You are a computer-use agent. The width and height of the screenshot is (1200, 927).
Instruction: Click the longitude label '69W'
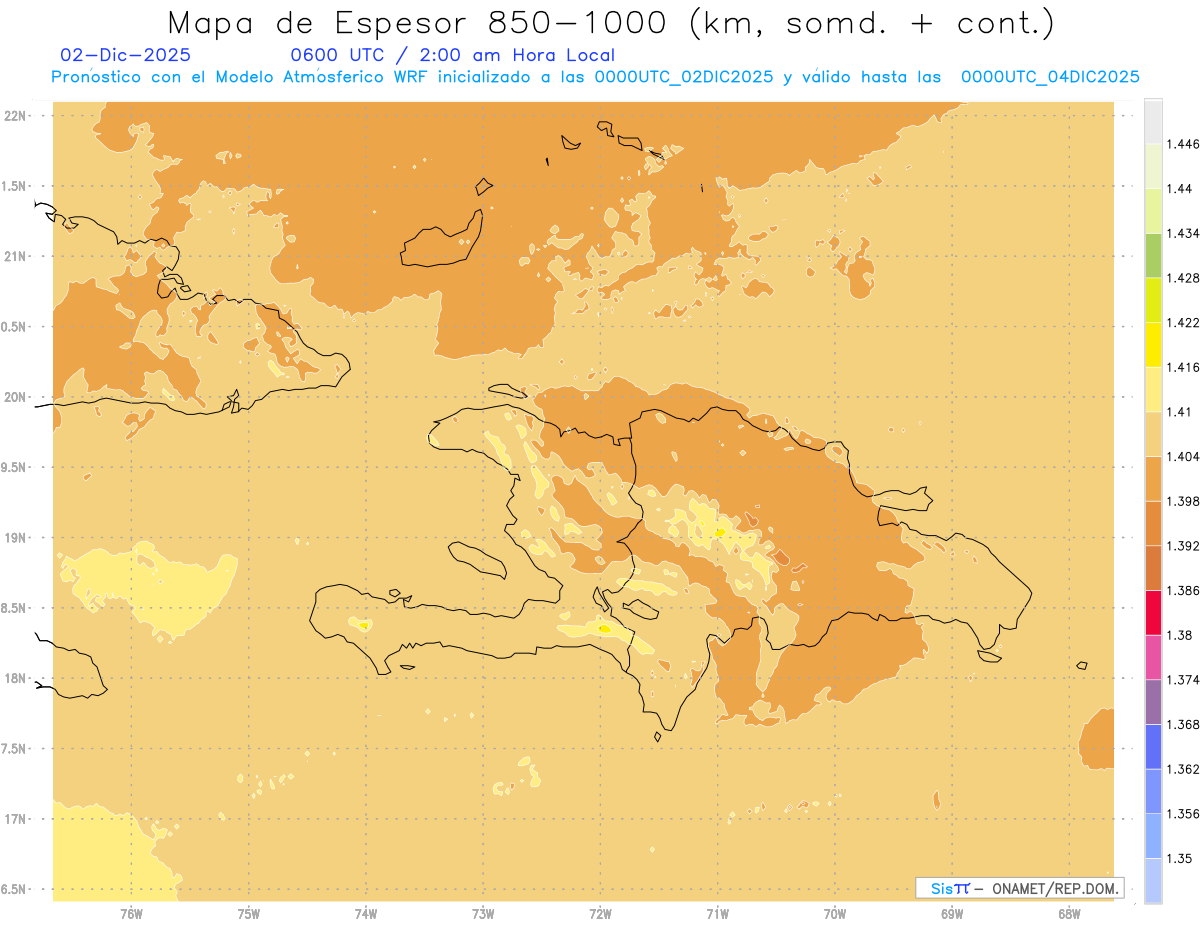pos(952,913)
